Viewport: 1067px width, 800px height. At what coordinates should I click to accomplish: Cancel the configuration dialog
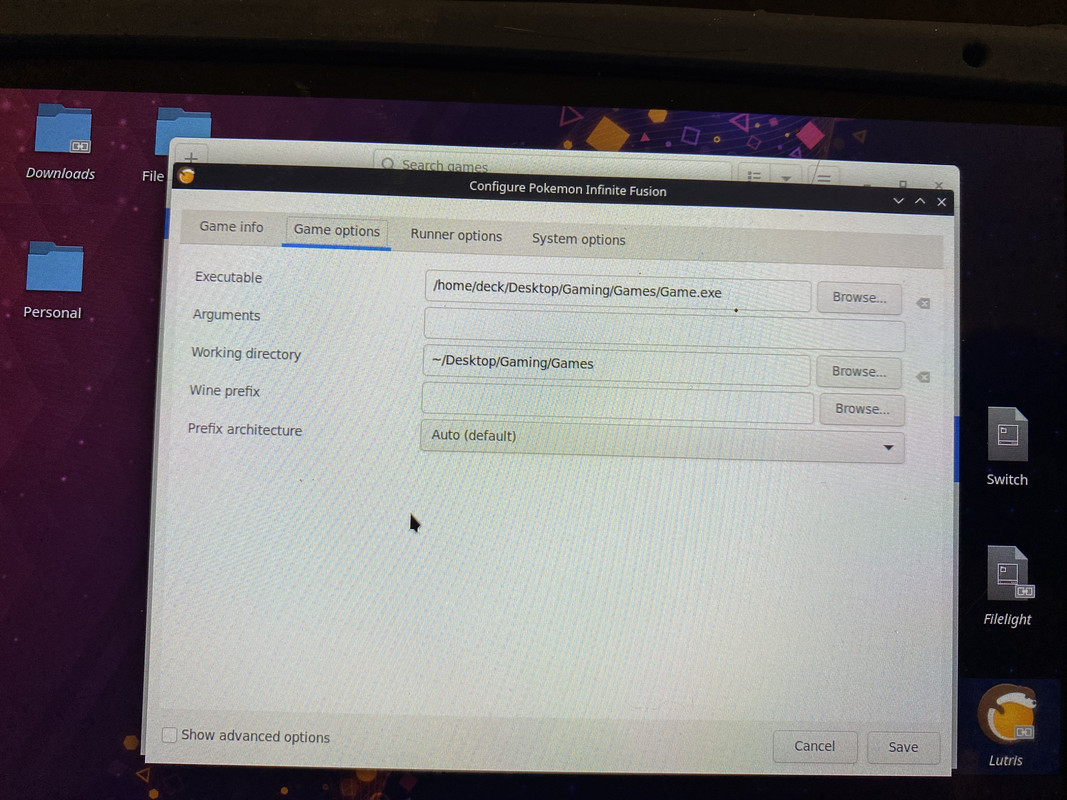click(815, 746)
